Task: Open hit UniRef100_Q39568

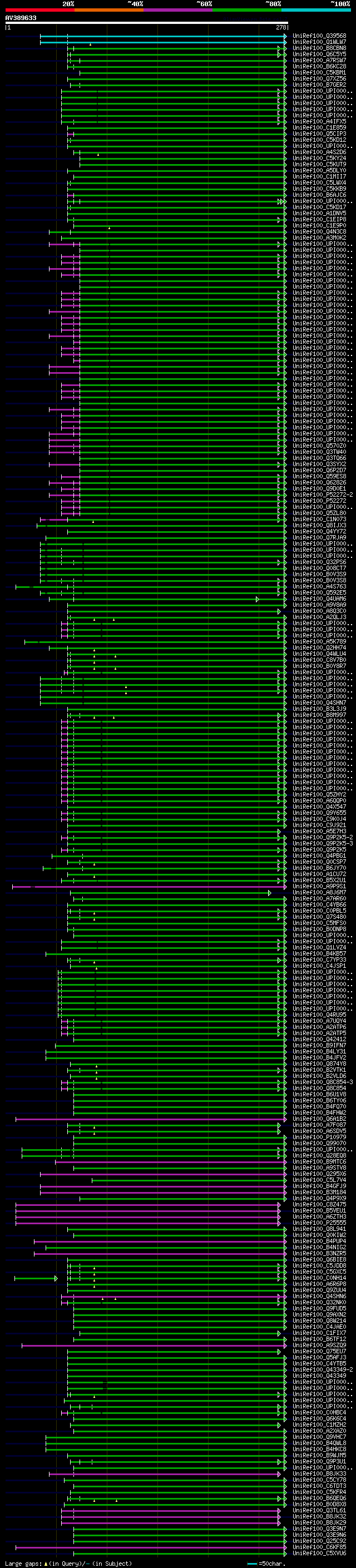Action: [x=319, y=36]
